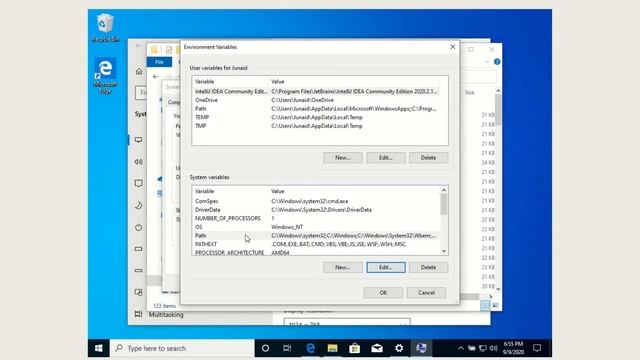This screenshot has width=640, height=360.
Task: Show hidden system tray icons
Action: coord(460,348)
